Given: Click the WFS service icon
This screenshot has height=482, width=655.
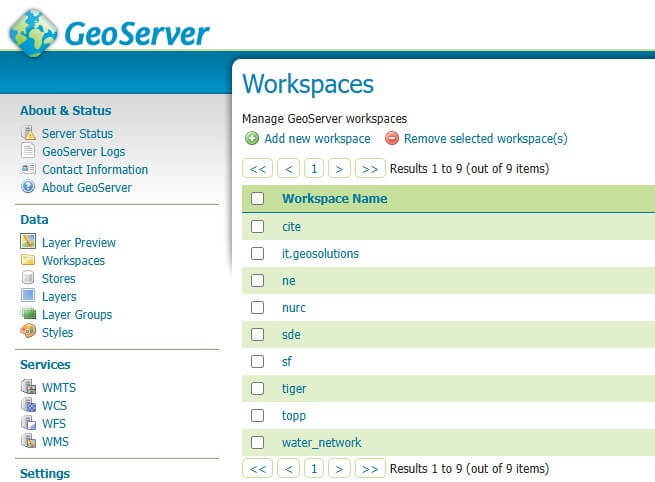Looking at the screenshot, I should [28, 423].
